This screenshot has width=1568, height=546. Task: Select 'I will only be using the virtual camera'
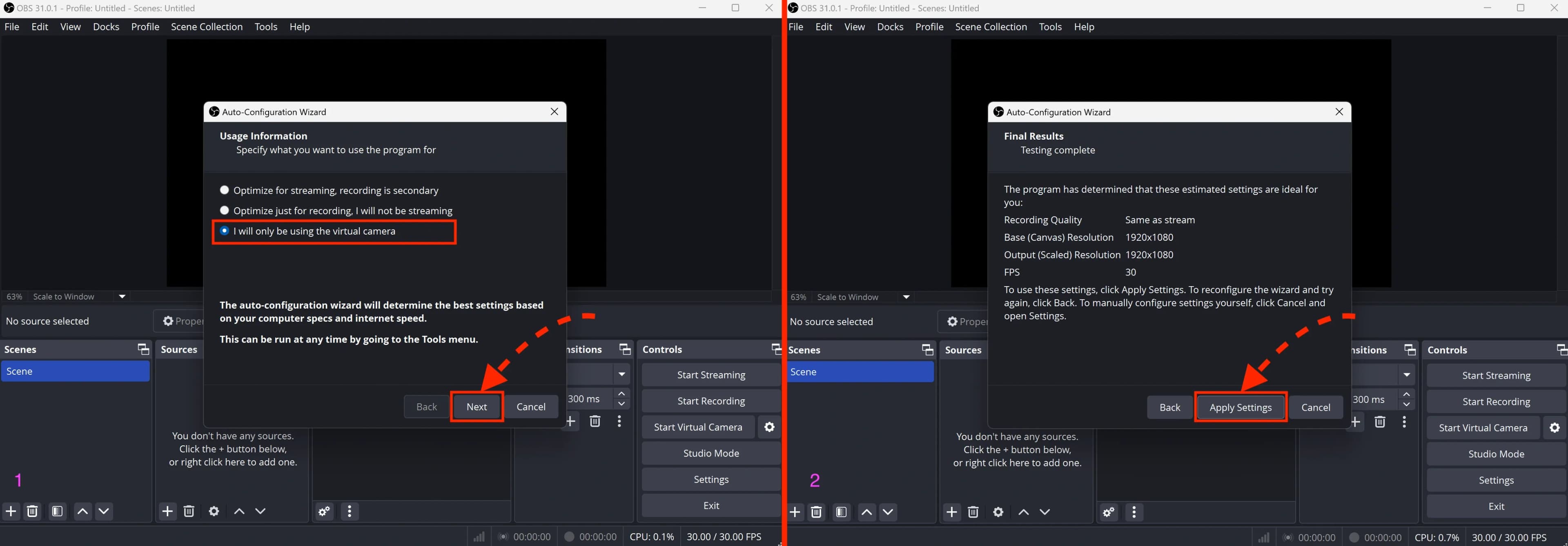coord(225,231)
